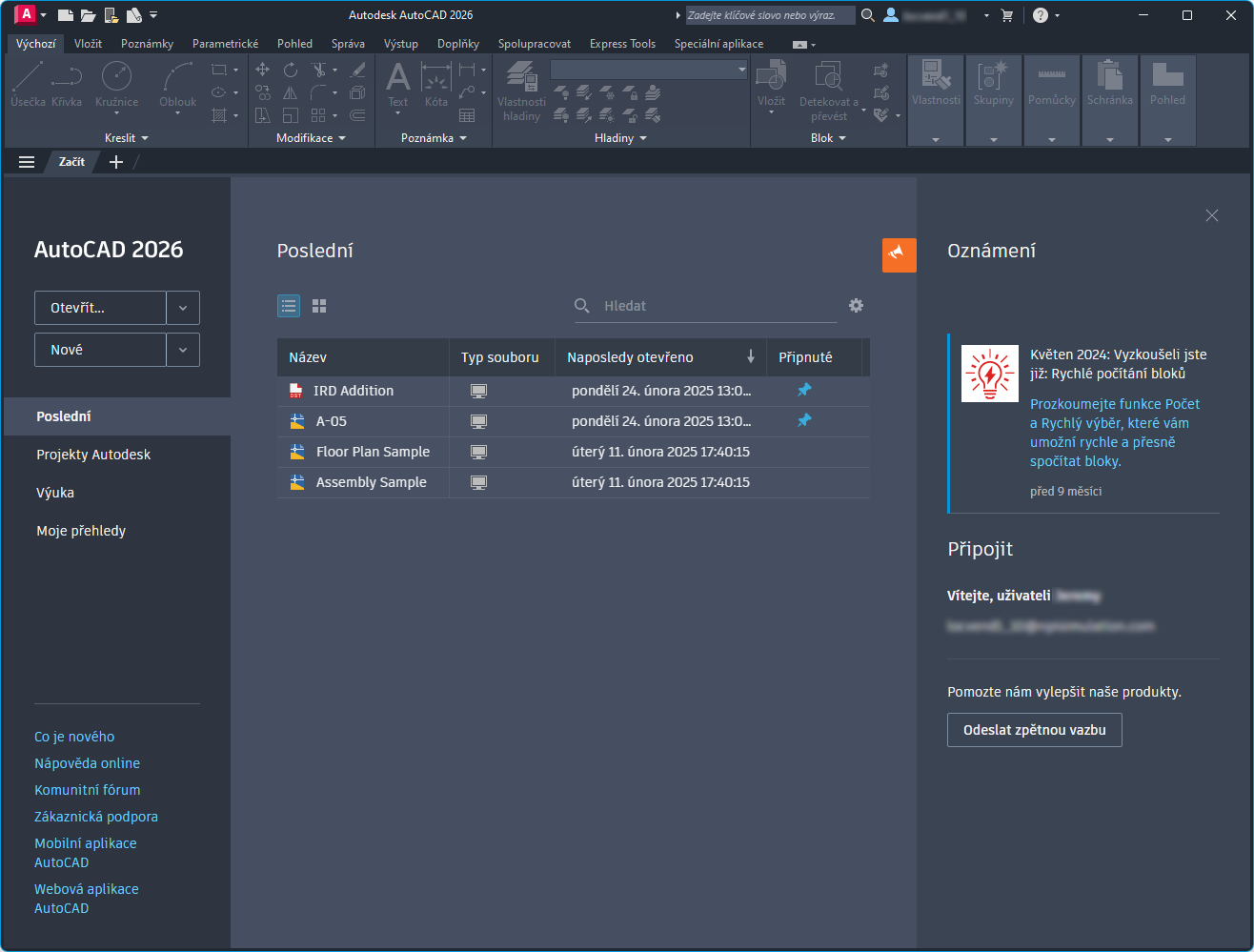Click the user account icon in title bar
The height and width of the screenshot is (952, 1254).
point(891,15)
